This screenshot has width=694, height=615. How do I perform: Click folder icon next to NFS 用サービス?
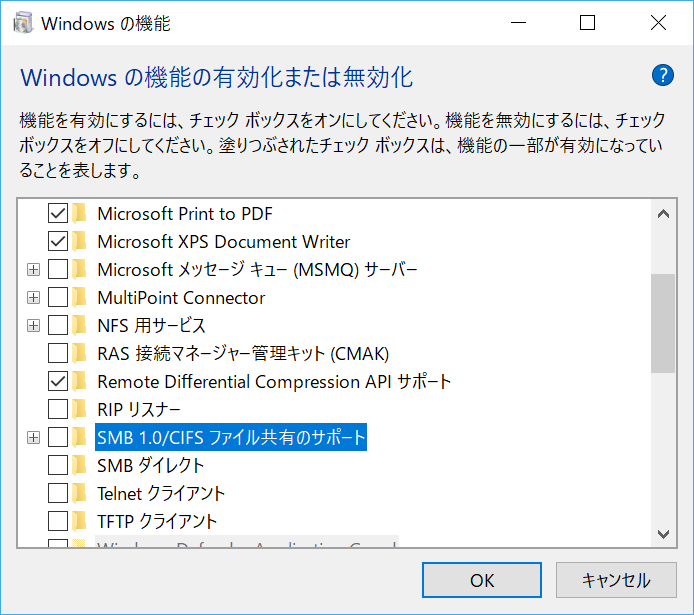[79, 326]
